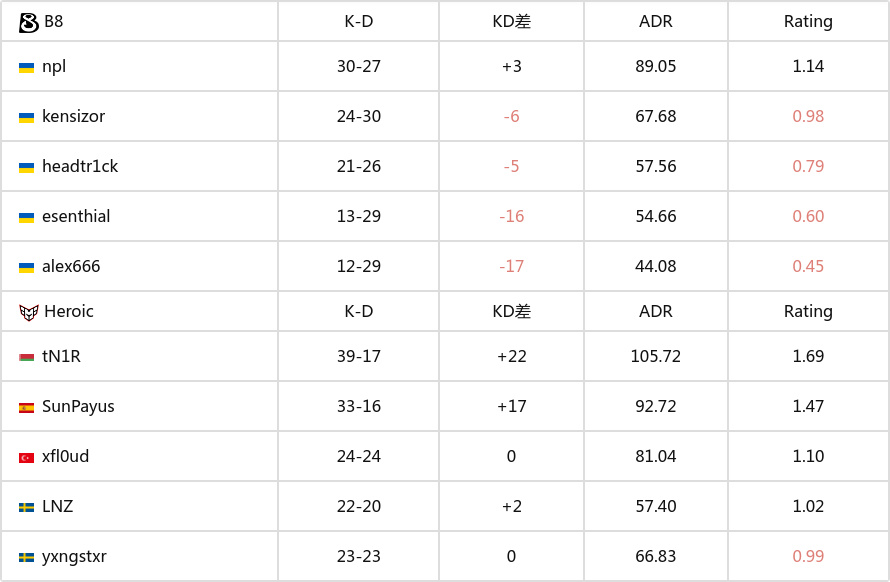
Task: Select alex666's red 0.45 rating
Action: [x=808, y=266]
